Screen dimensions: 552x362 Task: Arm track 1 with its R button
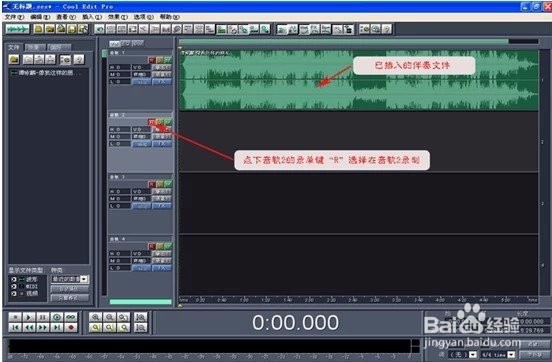[152, 60]
